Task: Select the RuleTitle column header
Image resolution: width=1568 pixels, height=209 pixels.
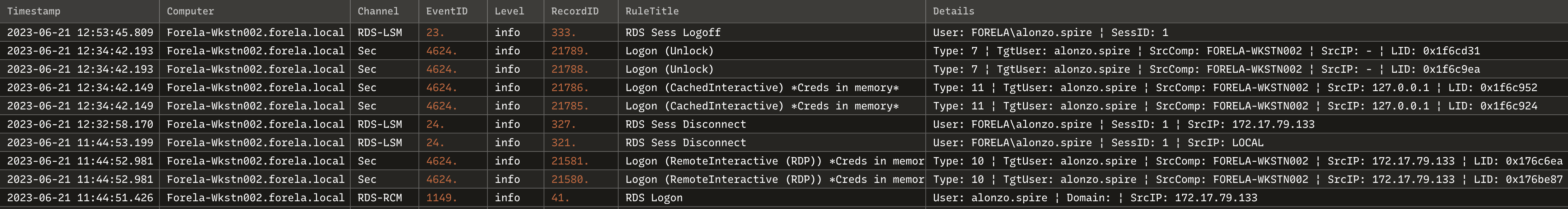Action: 772,12
